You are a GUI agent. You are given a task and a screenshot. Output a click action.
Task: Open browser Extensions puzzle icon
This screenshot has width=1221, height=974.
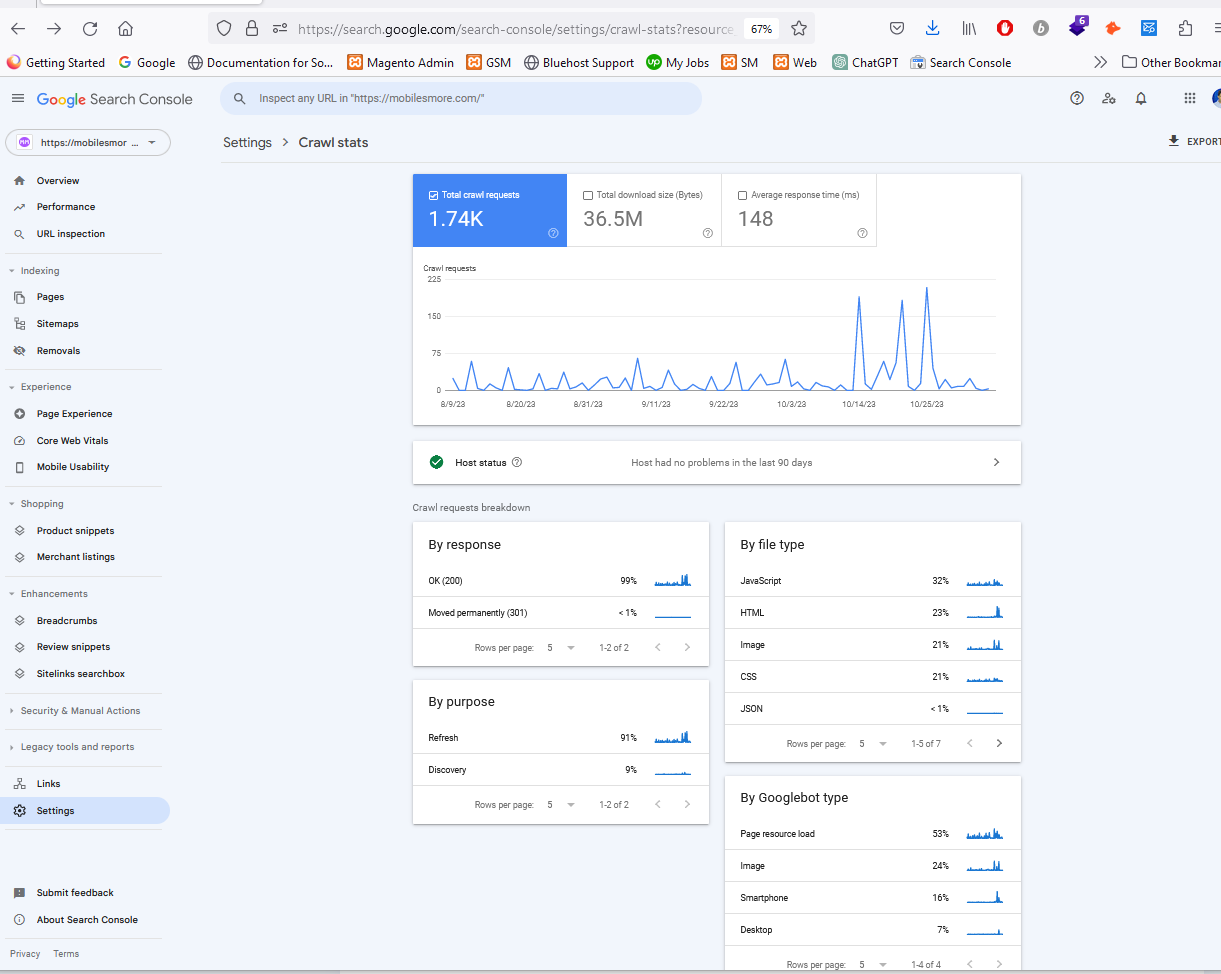[x=1186, y=28]
